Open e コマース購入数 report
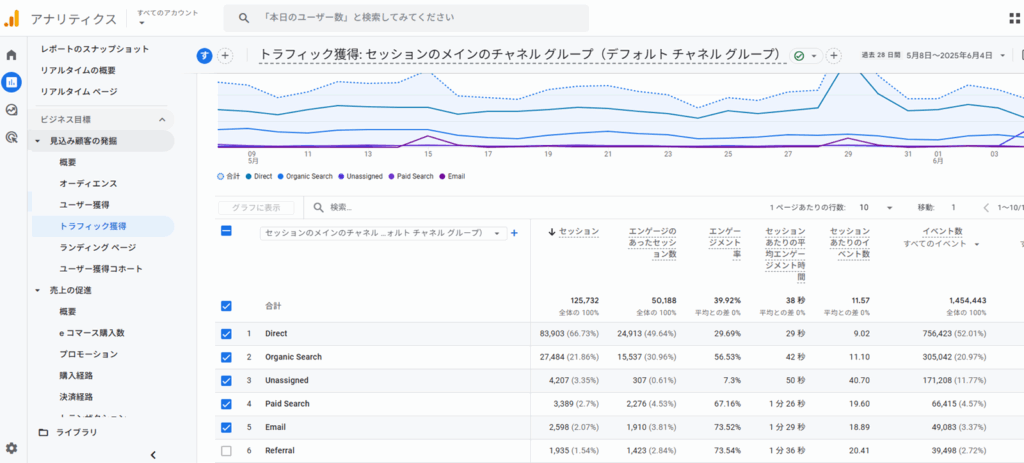This screenshot has width=1024, height=463. (x=91, y=333)
